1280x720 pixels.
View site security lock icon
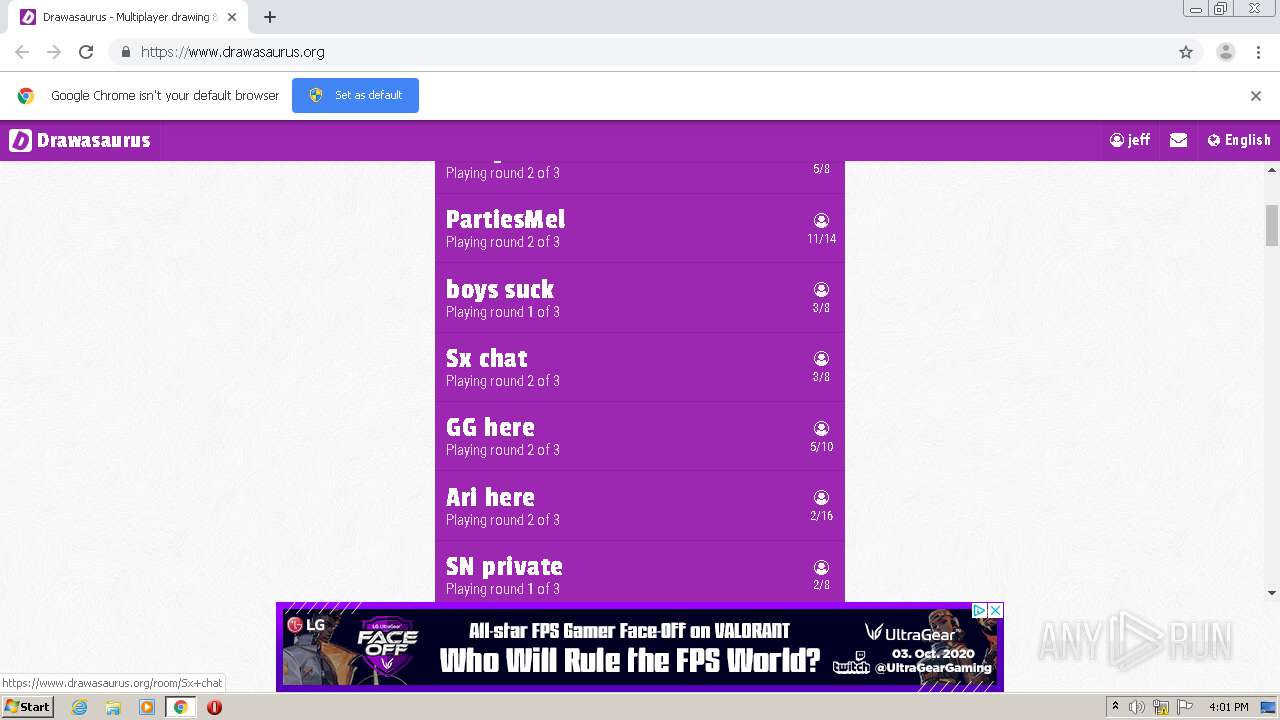coord(125,52)
